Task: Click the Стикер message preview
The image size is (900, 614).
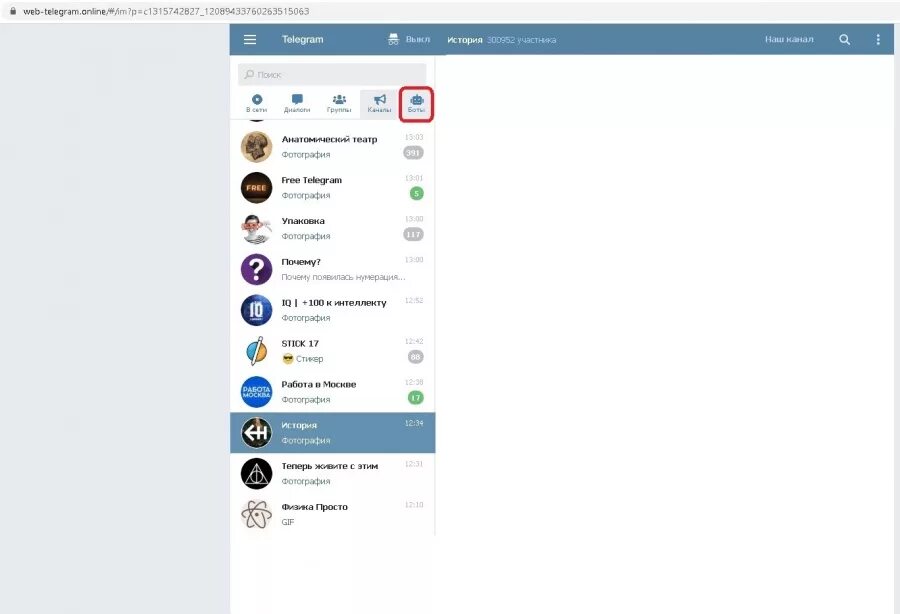Action: pos(303,359)
